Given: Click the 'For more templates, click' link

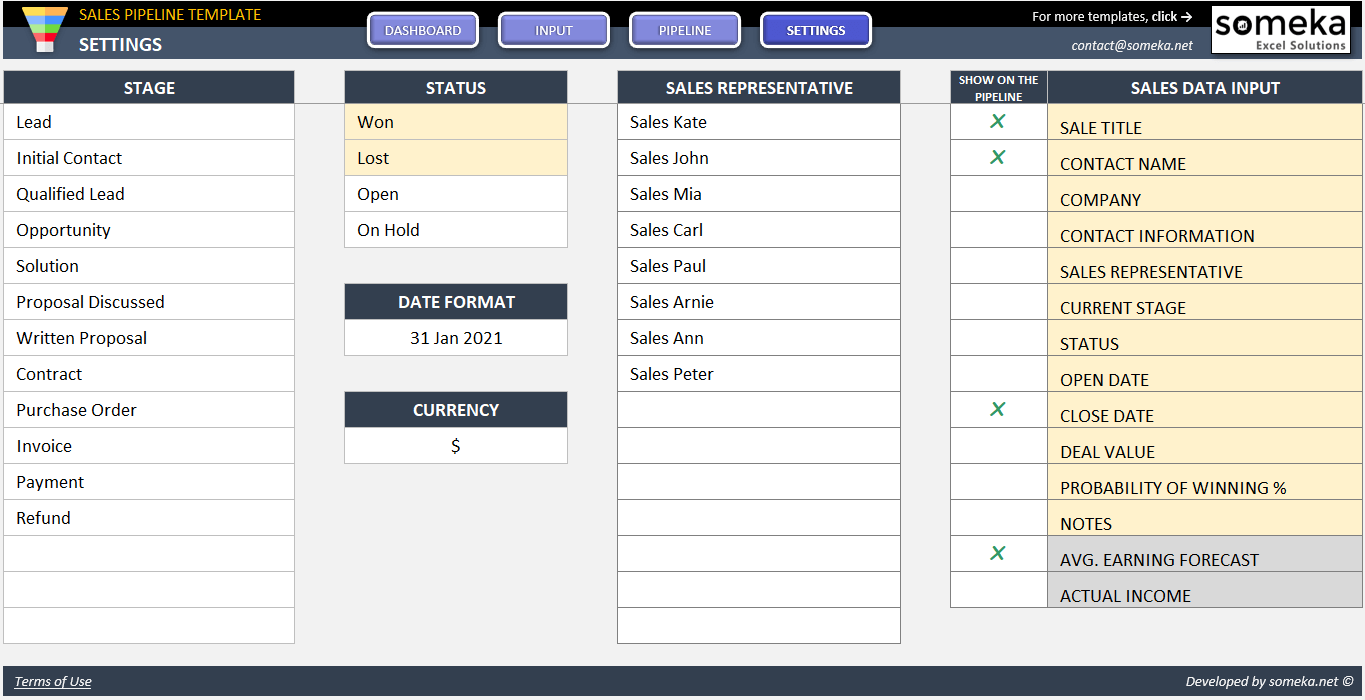Looking at the screenshot, I should point(1112,16).
